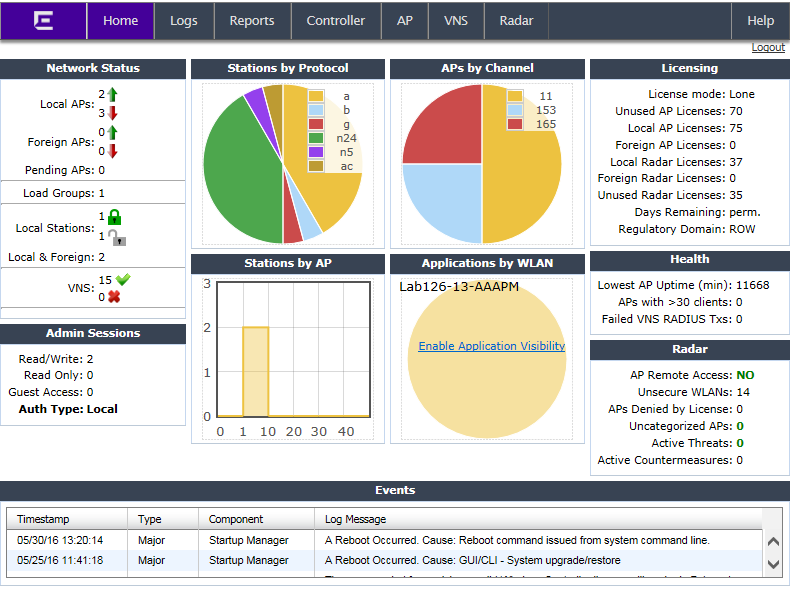Open the Radar tab
Viewport: 790px width, 591px height.
[516, 21]
